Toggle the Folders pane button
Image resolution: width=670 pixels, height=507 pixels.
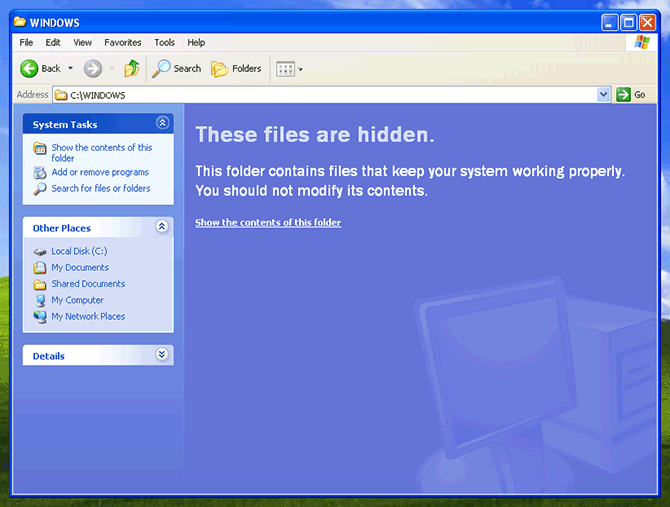coord(236,69)
